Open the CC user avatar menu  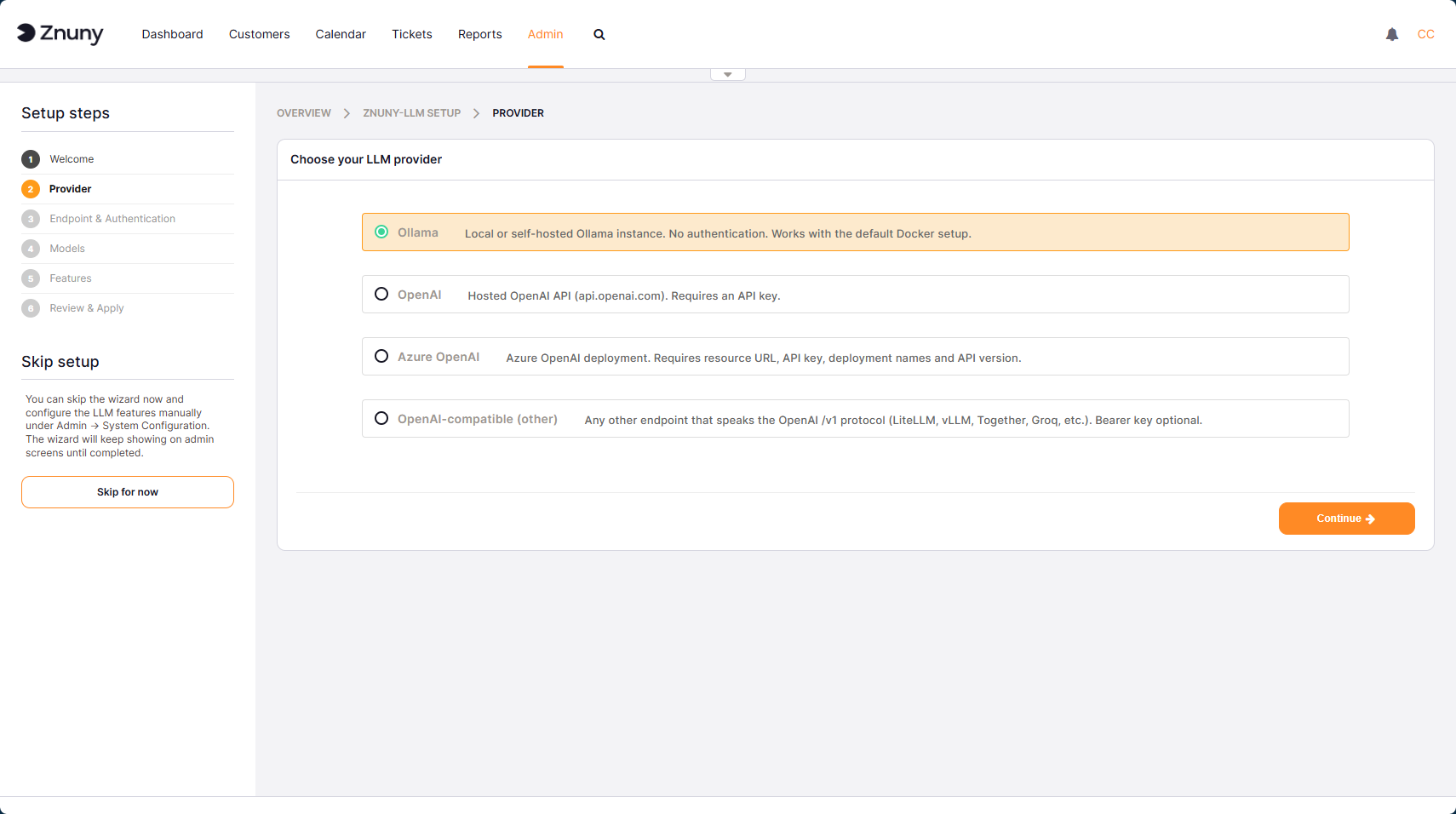pos(1425,34)
